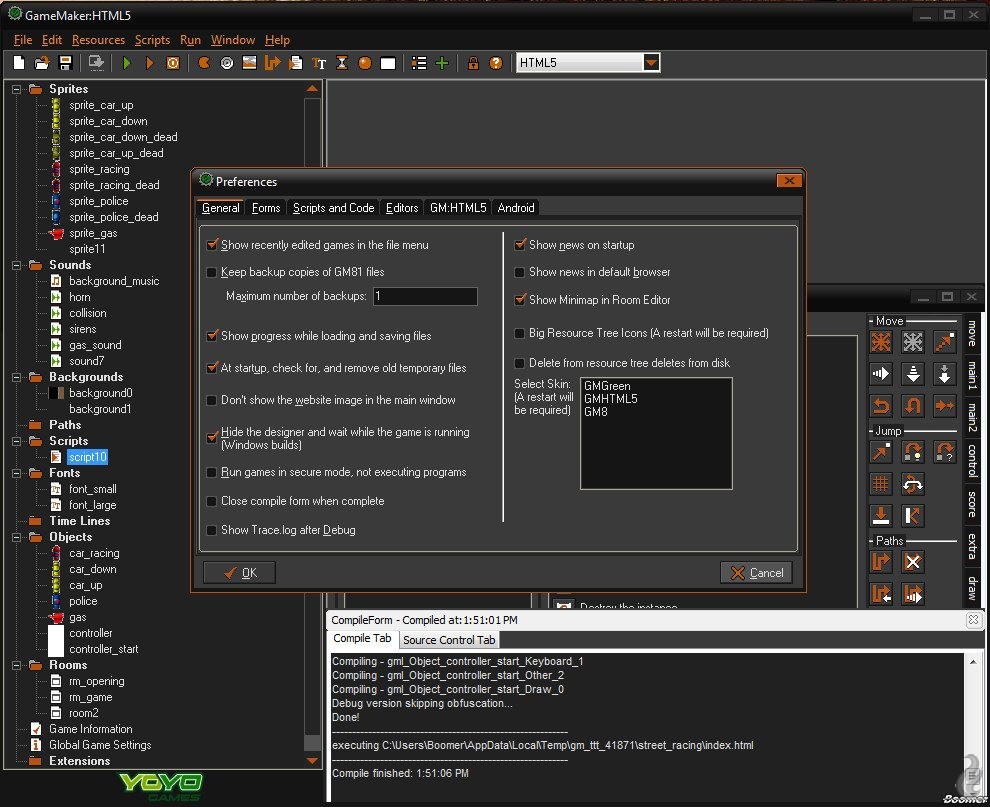Collapse the Rooms folder
The width and height of the screenshot is (990, 807).
[16, 666]
